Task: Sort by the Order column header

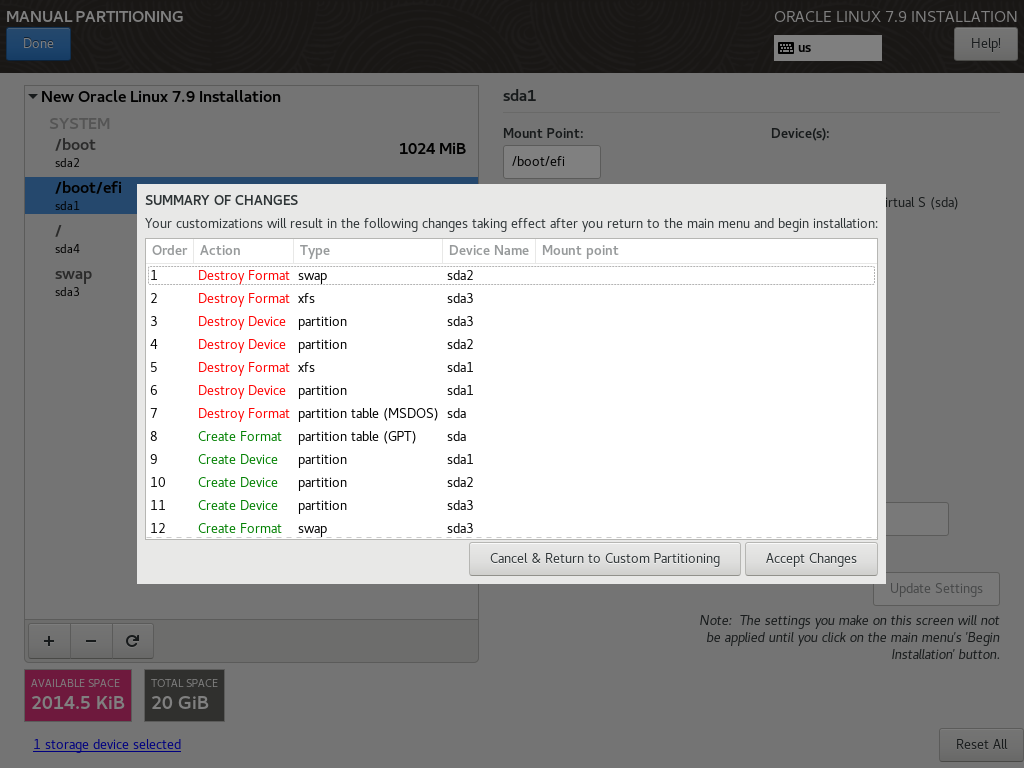Action: tap(170, 251)
